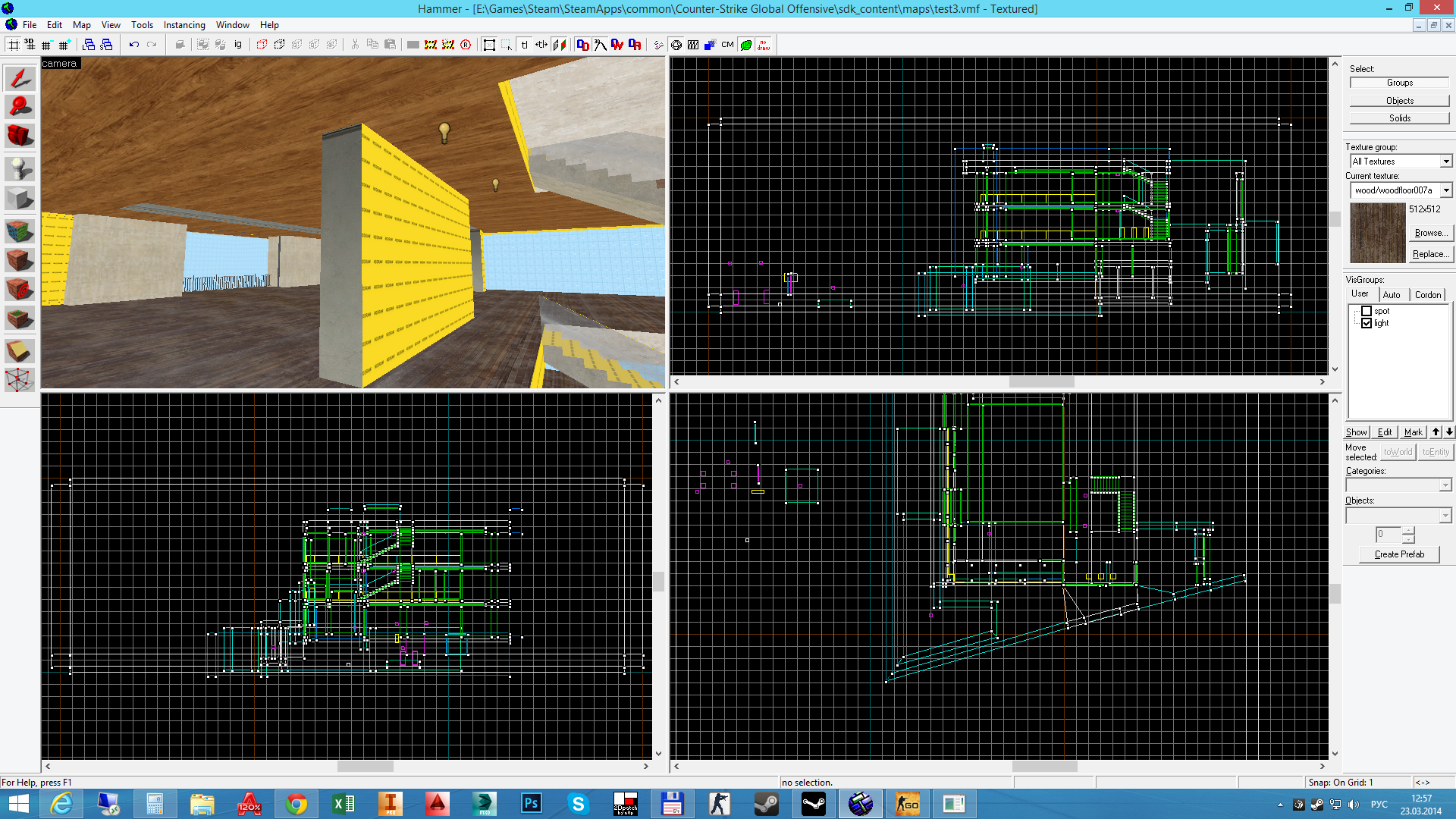This screenshot has height=819, width=1456.
Task: Switch to the User VisGroups tab
Action: [1360, 294]
